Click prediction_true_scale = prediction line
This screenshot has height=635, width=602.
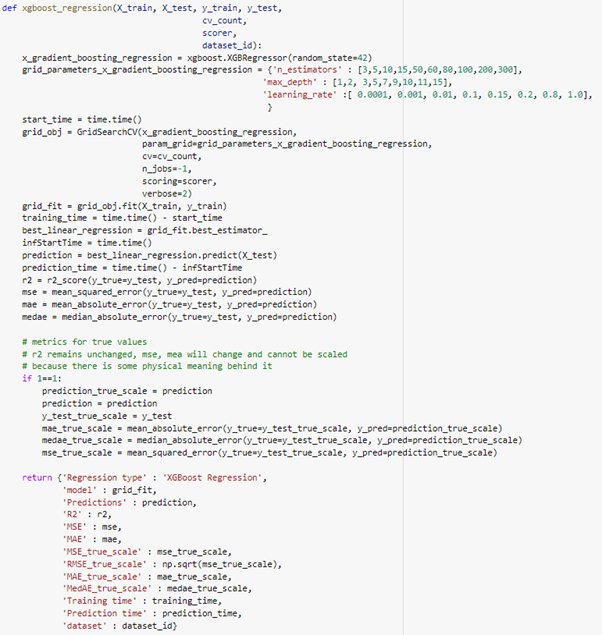point(127,391)
